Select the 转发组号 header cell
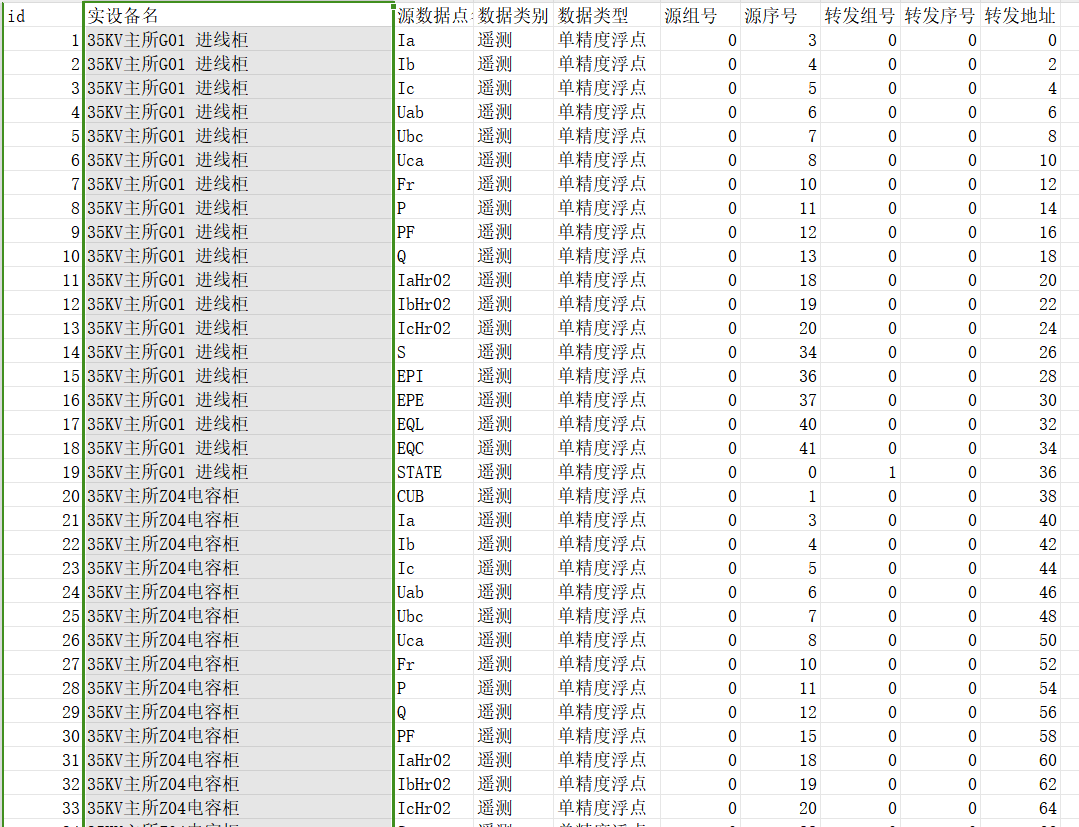The width and height of the screenshot is (1079, 827). pos(860,16)
